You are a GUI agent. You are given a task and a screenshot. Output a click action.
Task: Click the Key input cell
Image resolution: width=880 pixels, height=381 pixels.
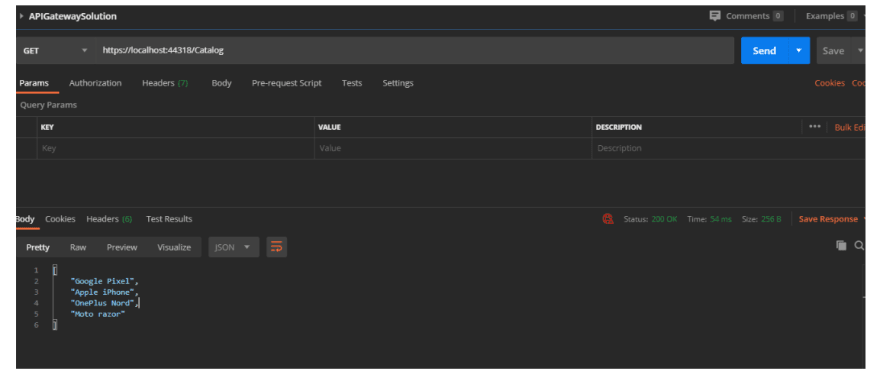[176, 148]
